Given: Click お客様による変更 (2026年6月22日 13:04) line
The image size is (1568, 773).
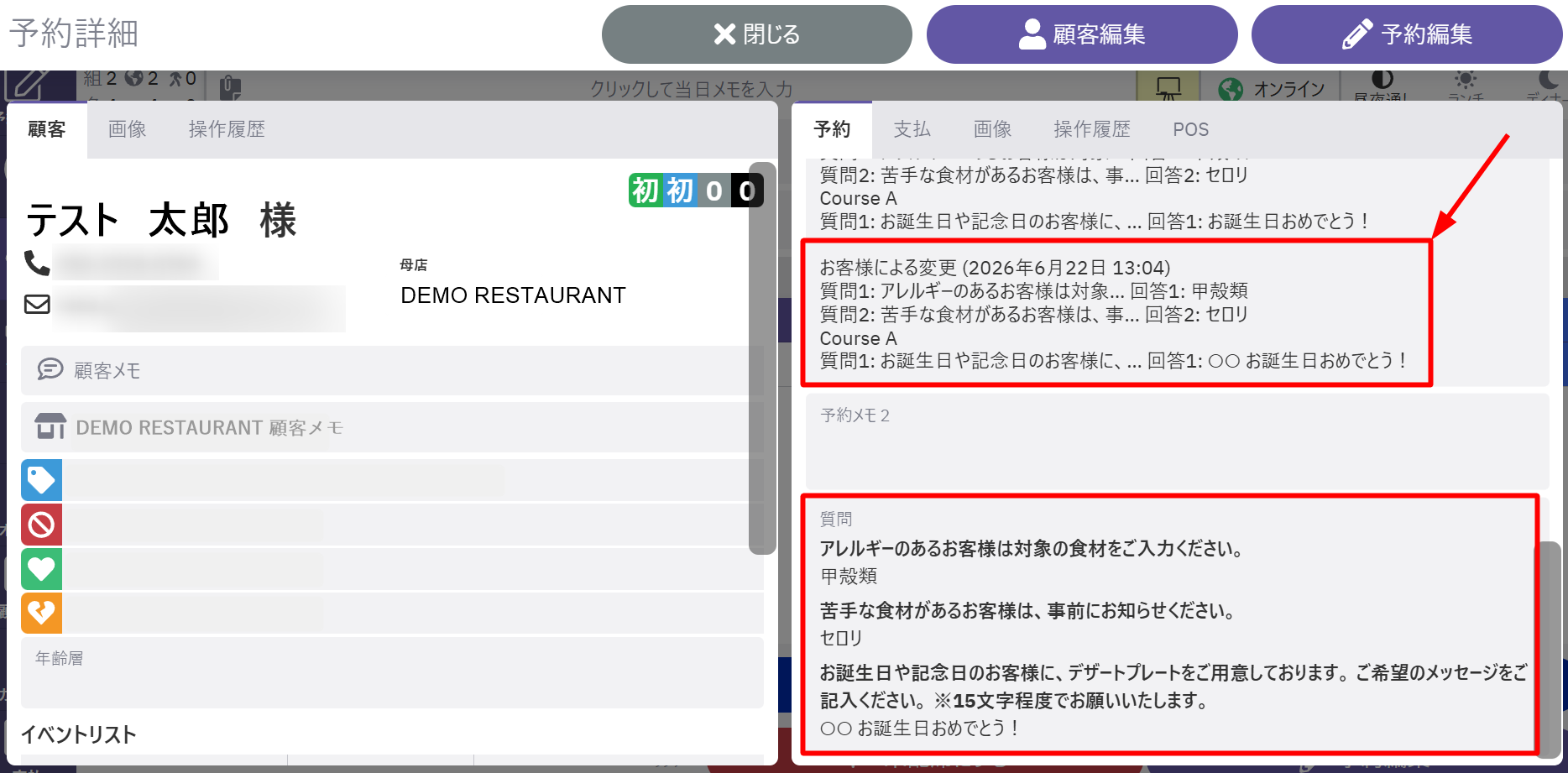Looking at the screenshot, I should pos(995,268).
